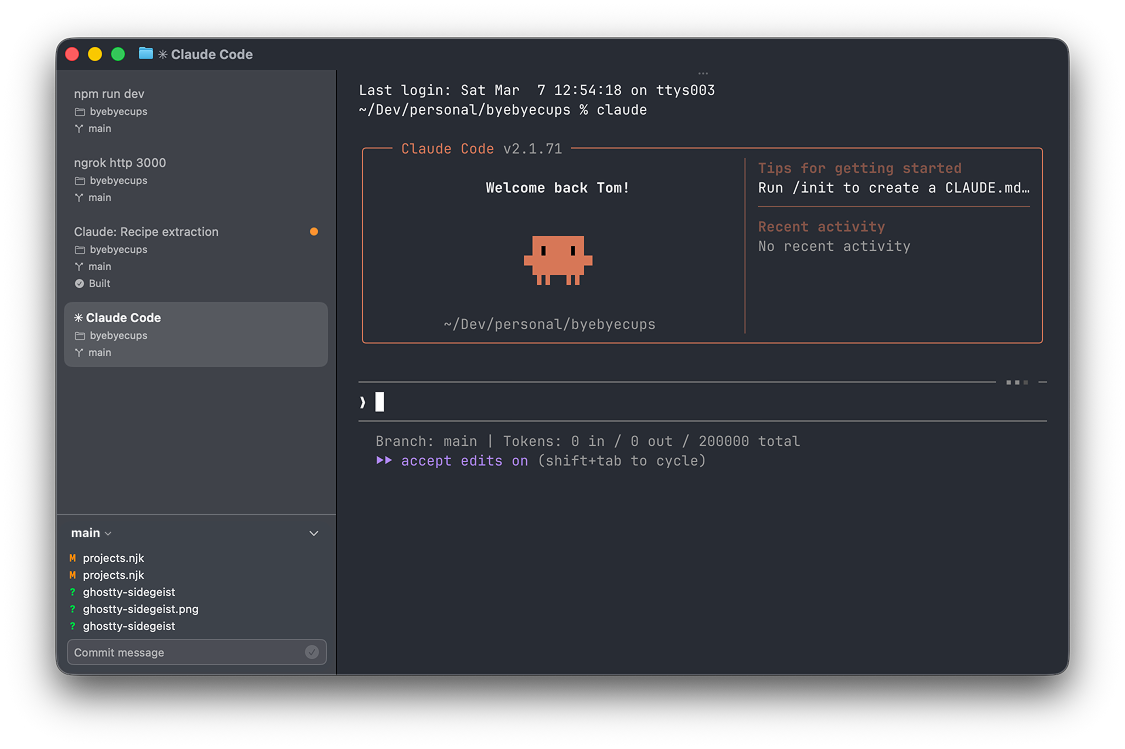Click branch icon under ngrok http 3000
The width and height of the screenshot is (1125, 749).
point(79,197)
